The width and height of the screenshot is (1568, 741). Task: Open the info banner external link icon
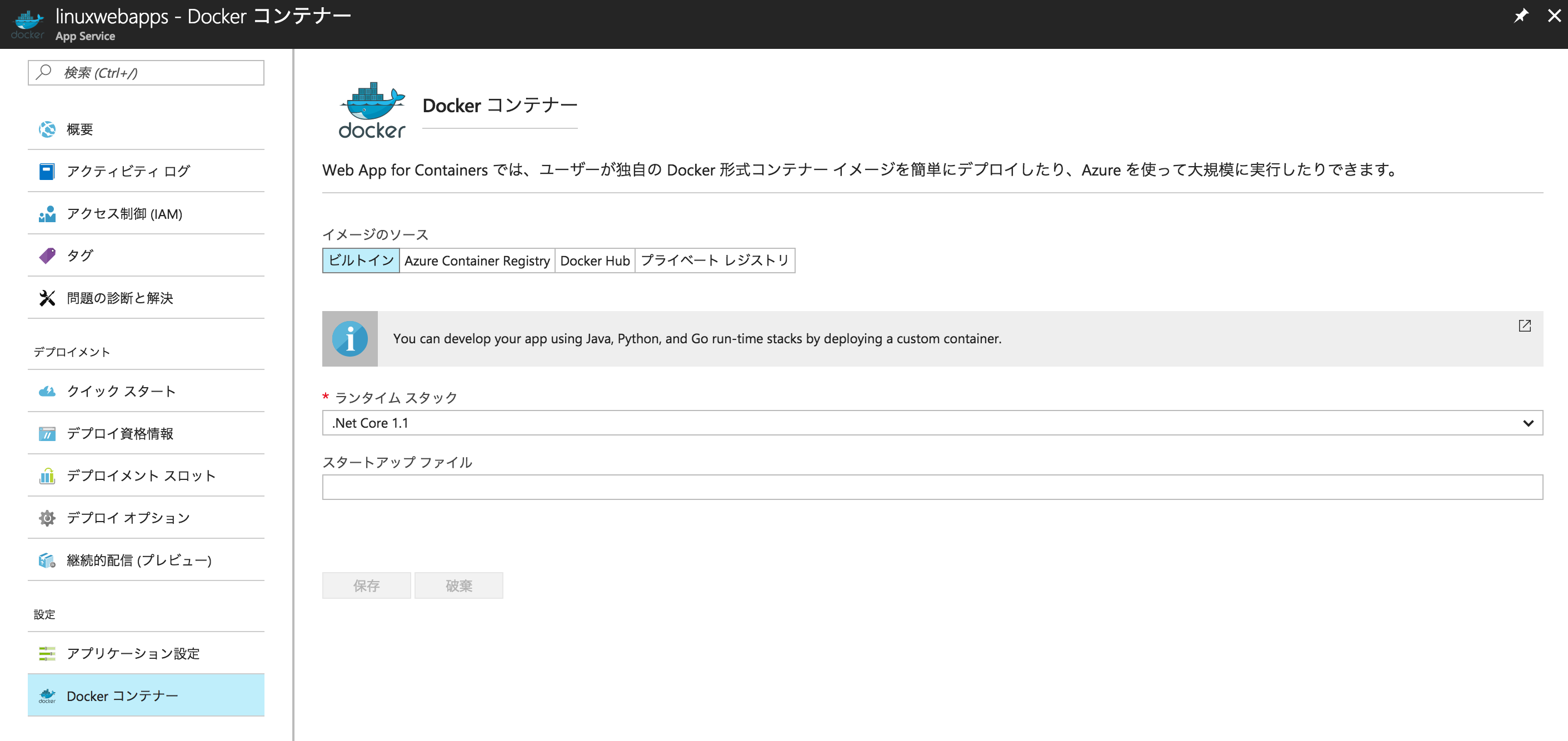click(1525, 326)
